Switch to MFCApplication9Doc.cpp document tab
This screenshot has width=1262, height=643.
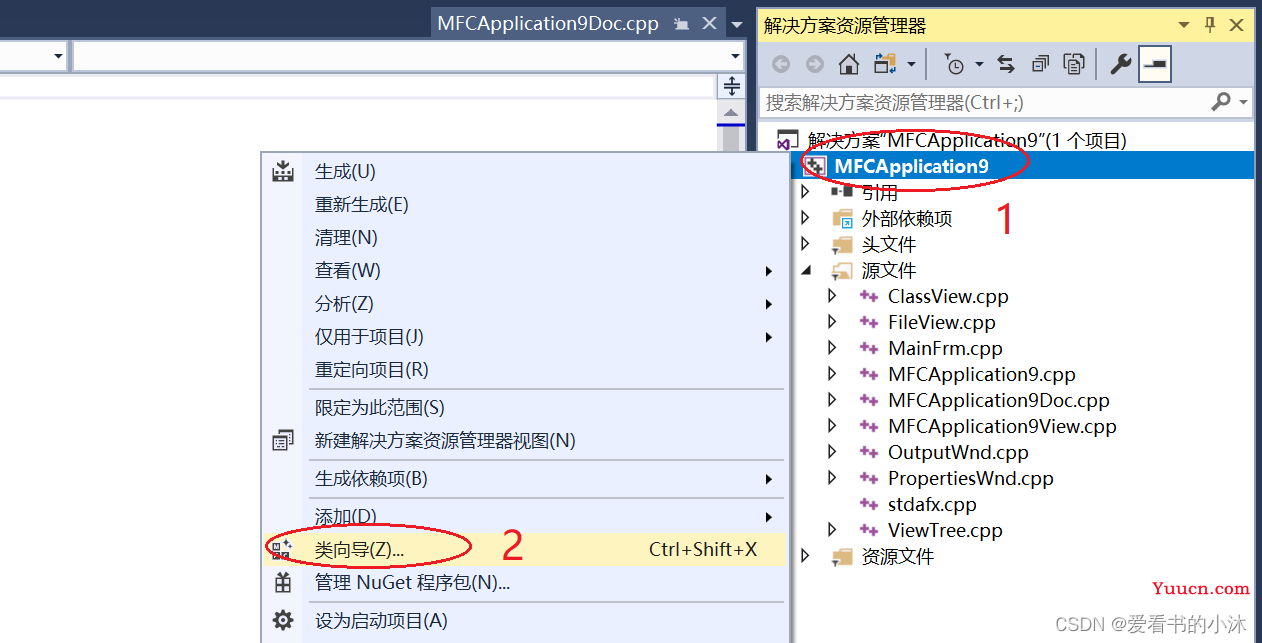pyautogui.click(x=548, y=24)
